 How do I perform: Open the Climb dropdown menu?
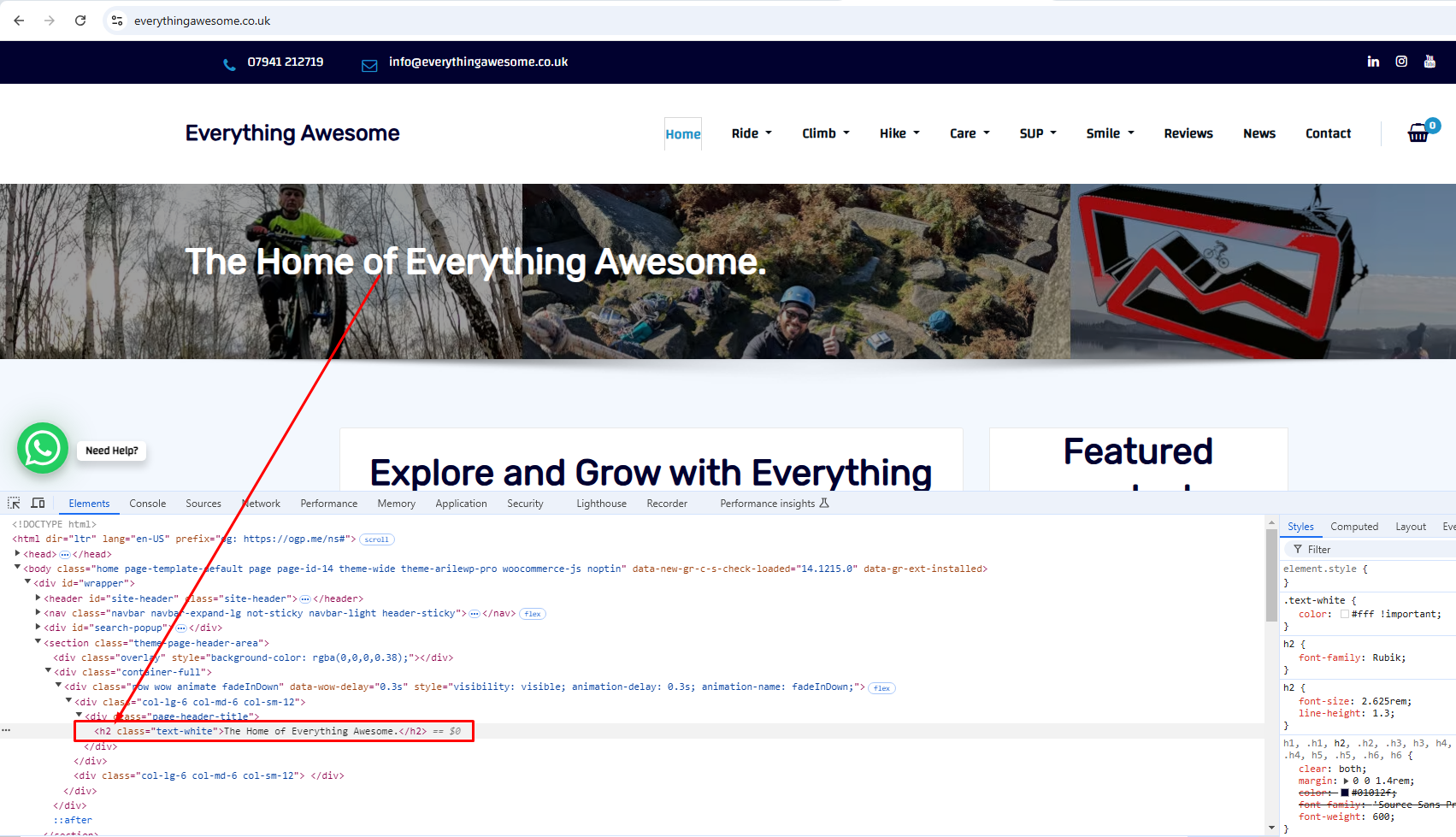point(826,133)
